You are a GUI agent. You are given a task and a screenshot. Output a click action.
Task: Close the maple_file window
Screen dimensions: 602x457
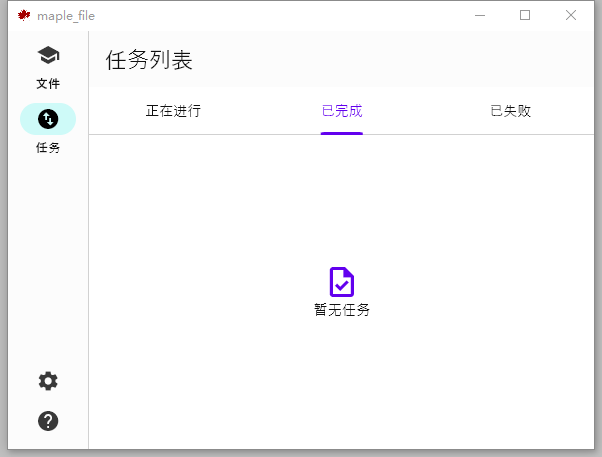coord(571,16)
